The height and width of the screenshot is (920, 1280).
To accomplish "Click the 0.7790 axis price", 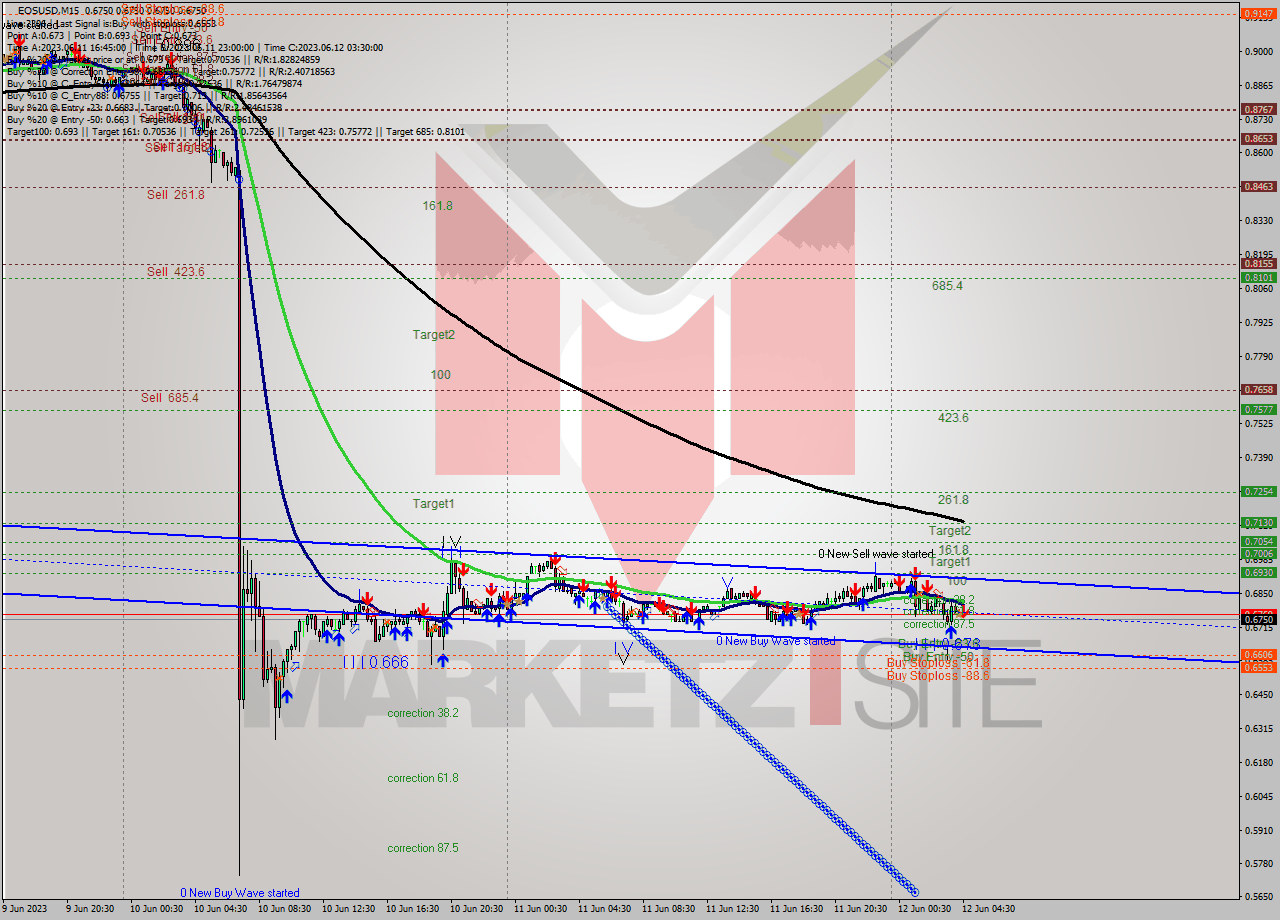I will point(1258,357).
